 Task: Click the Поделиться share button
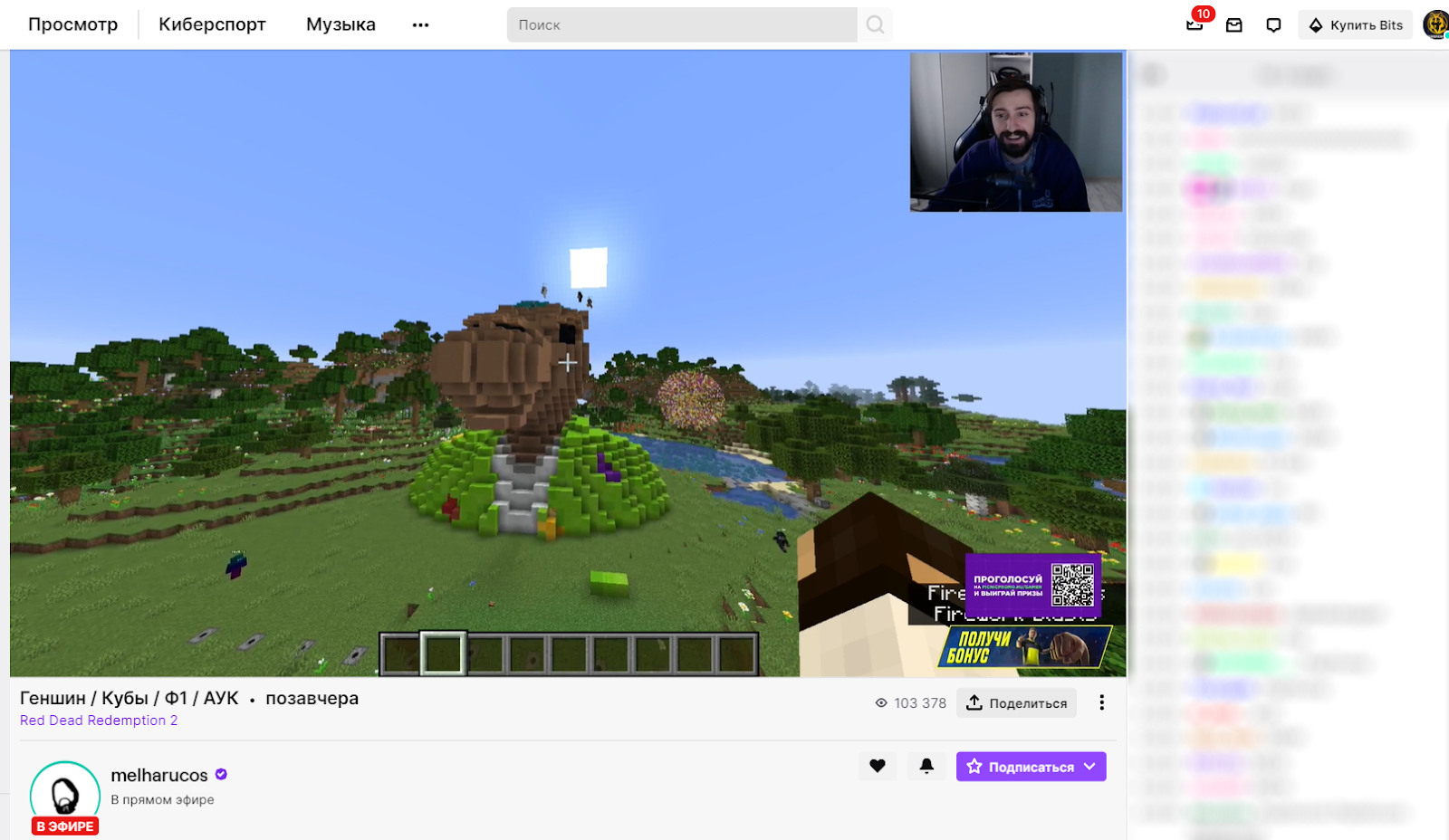(1016, 703)
